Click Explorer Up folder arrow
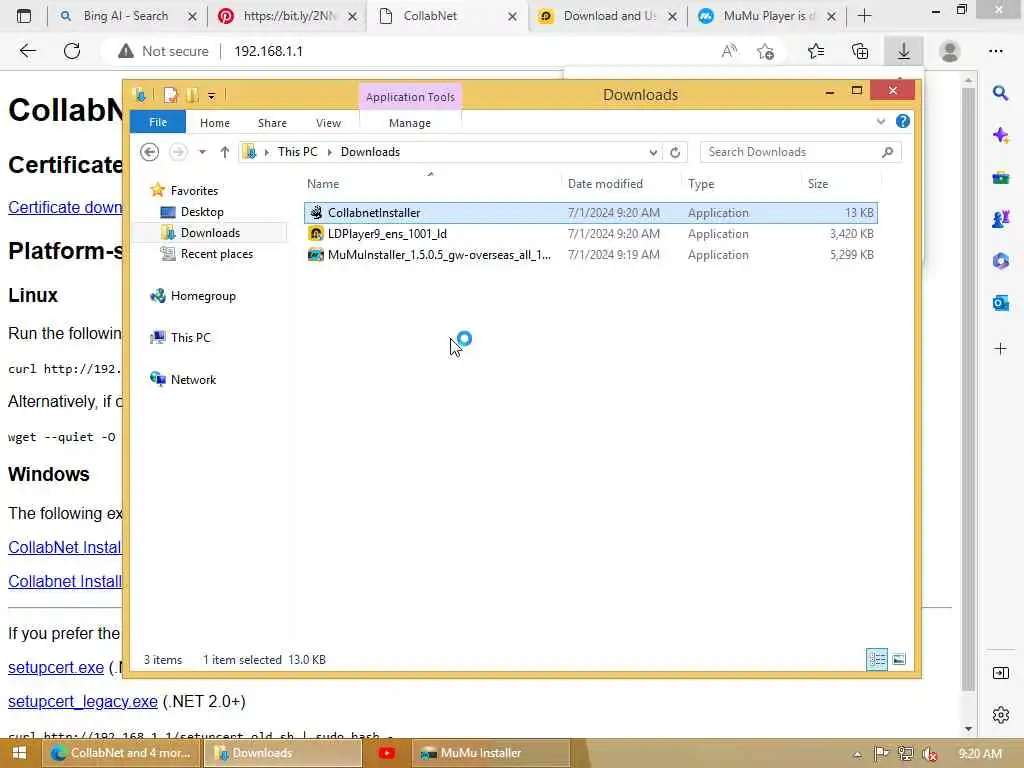This screenshot has width=1024, height=768. point(225,152)
